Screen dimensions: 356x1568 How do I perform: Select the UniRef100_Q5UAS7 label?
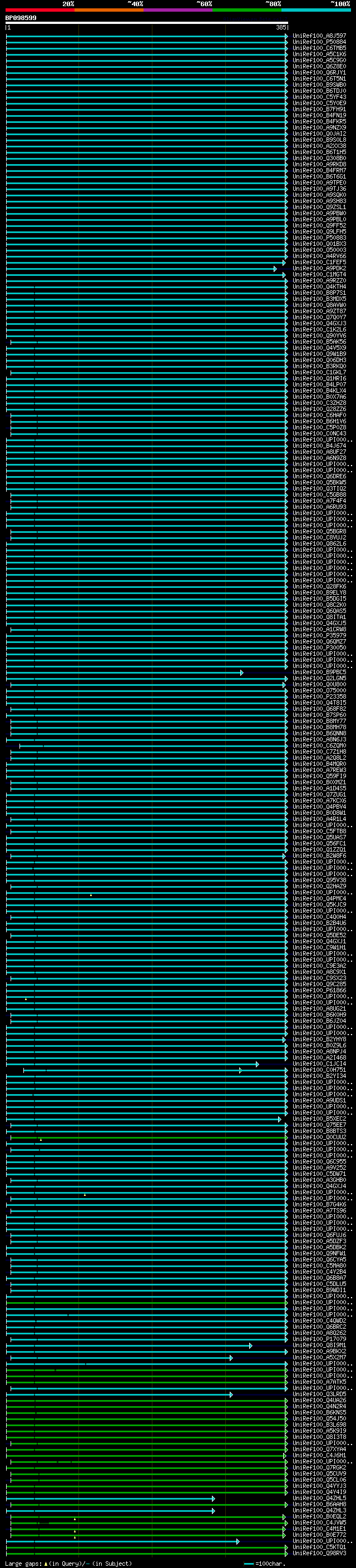click(x=319, y=838)
